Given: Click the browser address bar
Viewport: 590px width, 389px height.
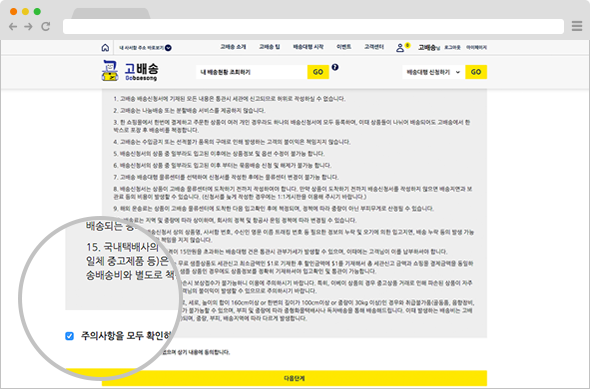Looking at the screenshot, I should pyautogui.click(x=313, y=26).
